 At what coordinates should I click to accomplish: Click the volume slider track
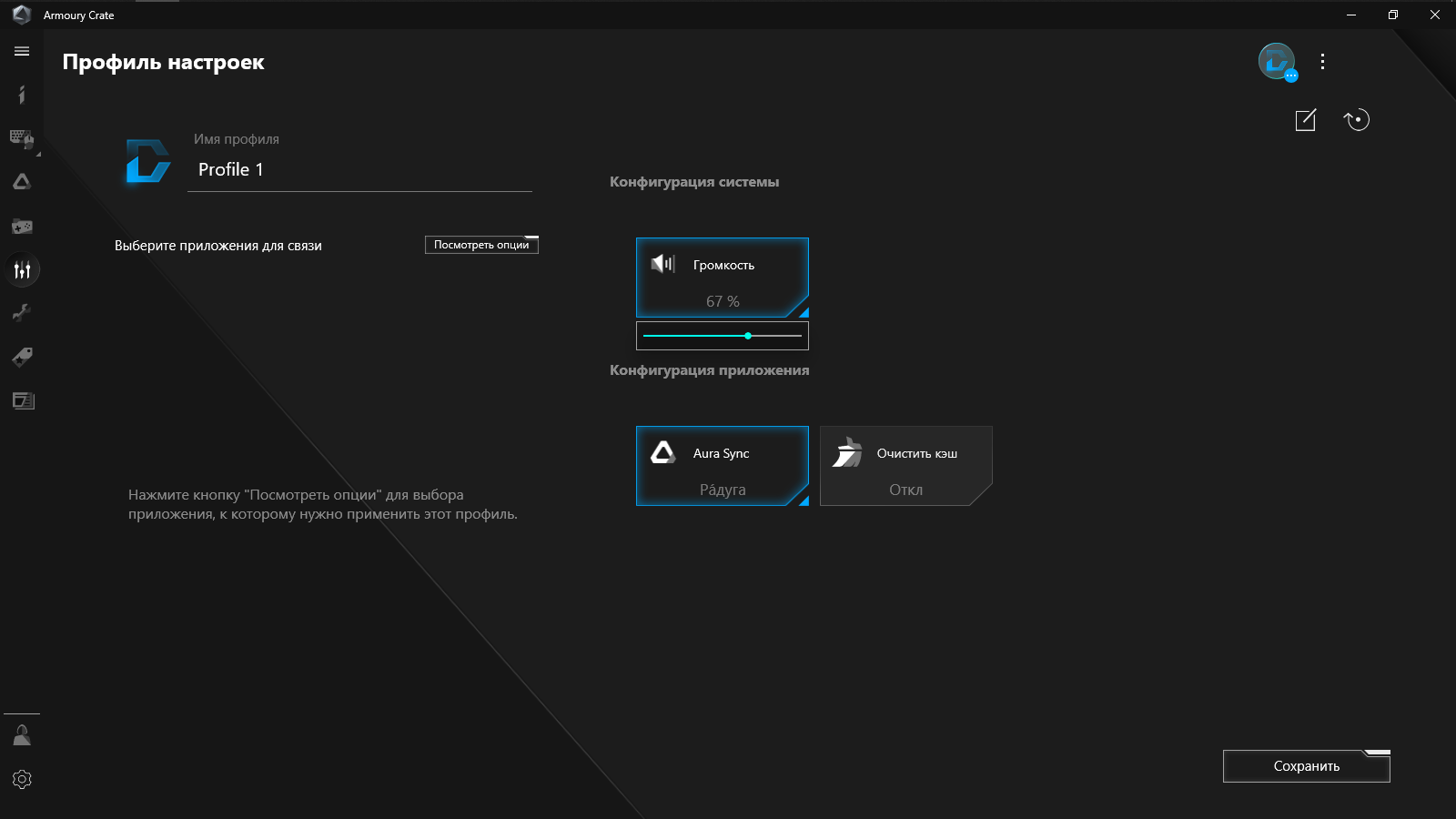723,336
